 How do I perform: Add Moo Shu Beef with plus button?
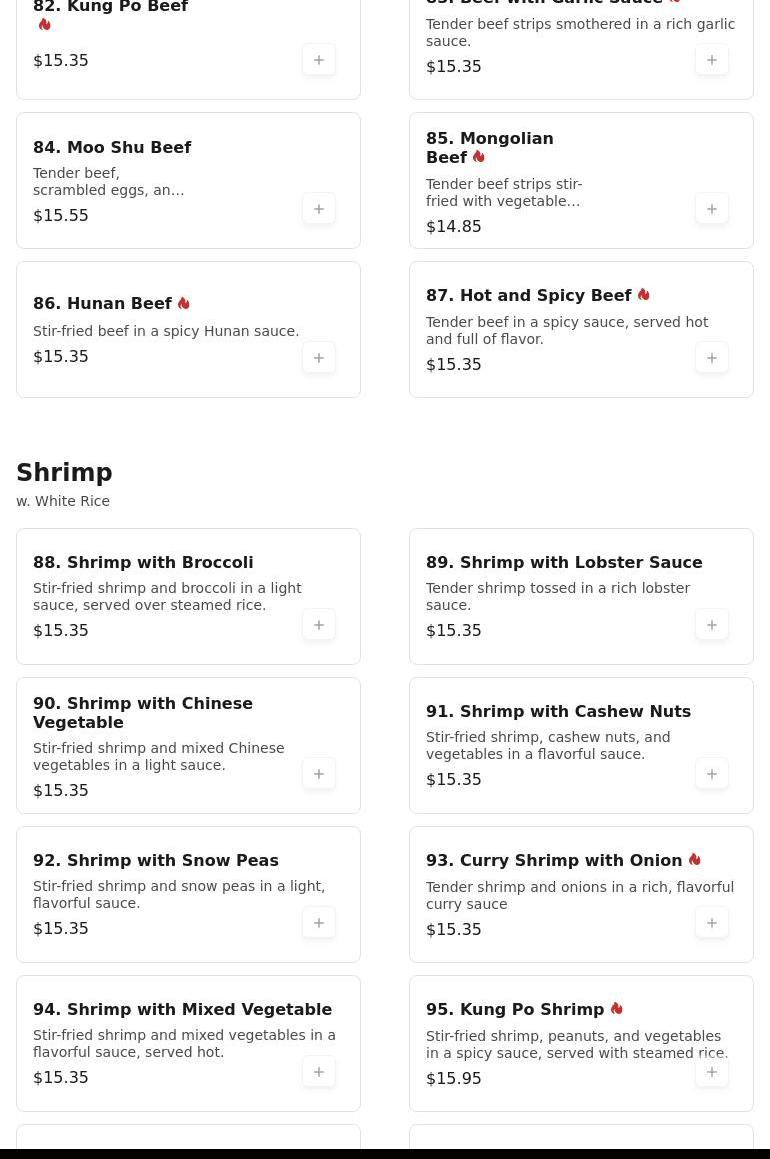[x=319, y=209]
